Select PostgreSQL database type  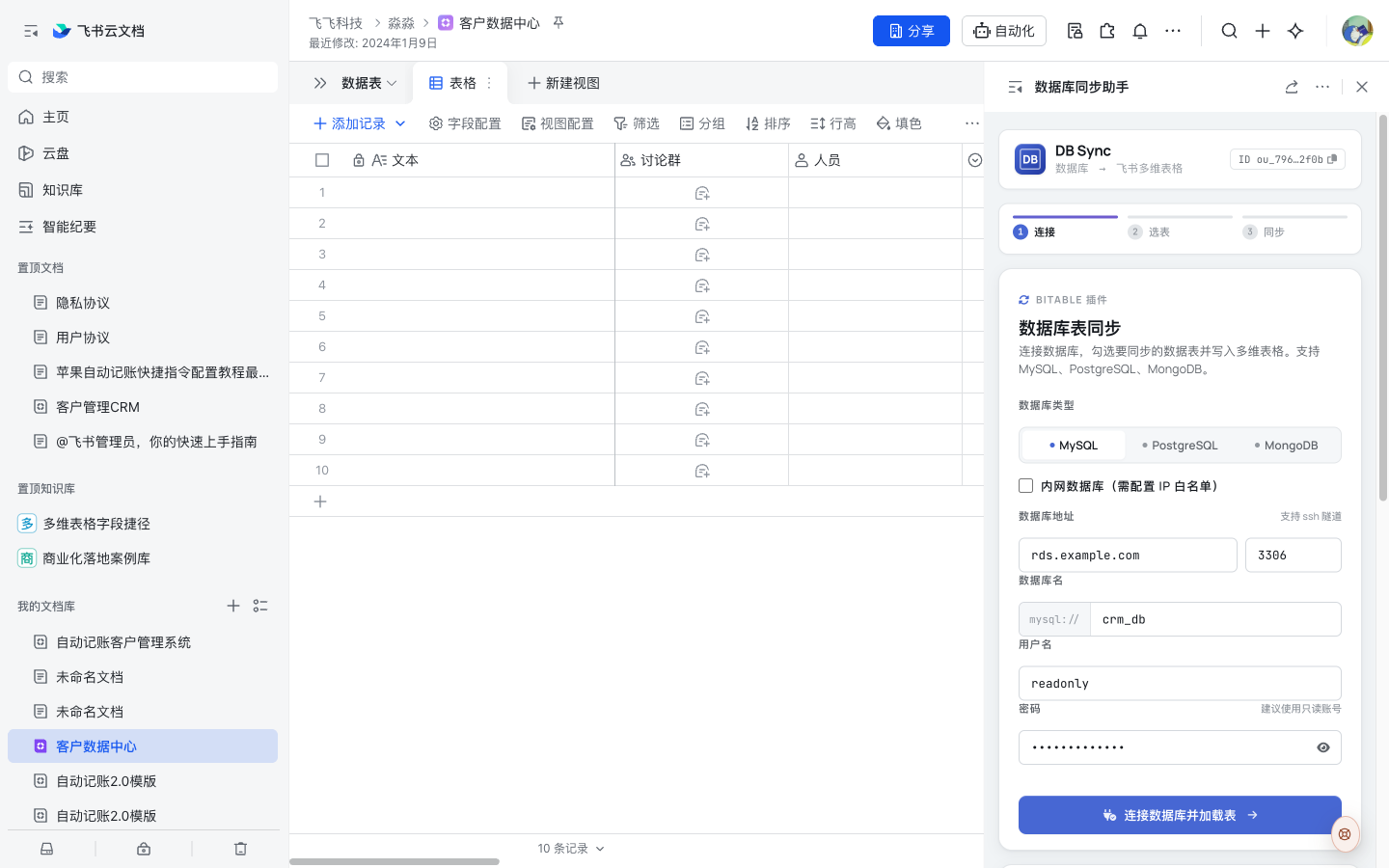pos(1180,446)
